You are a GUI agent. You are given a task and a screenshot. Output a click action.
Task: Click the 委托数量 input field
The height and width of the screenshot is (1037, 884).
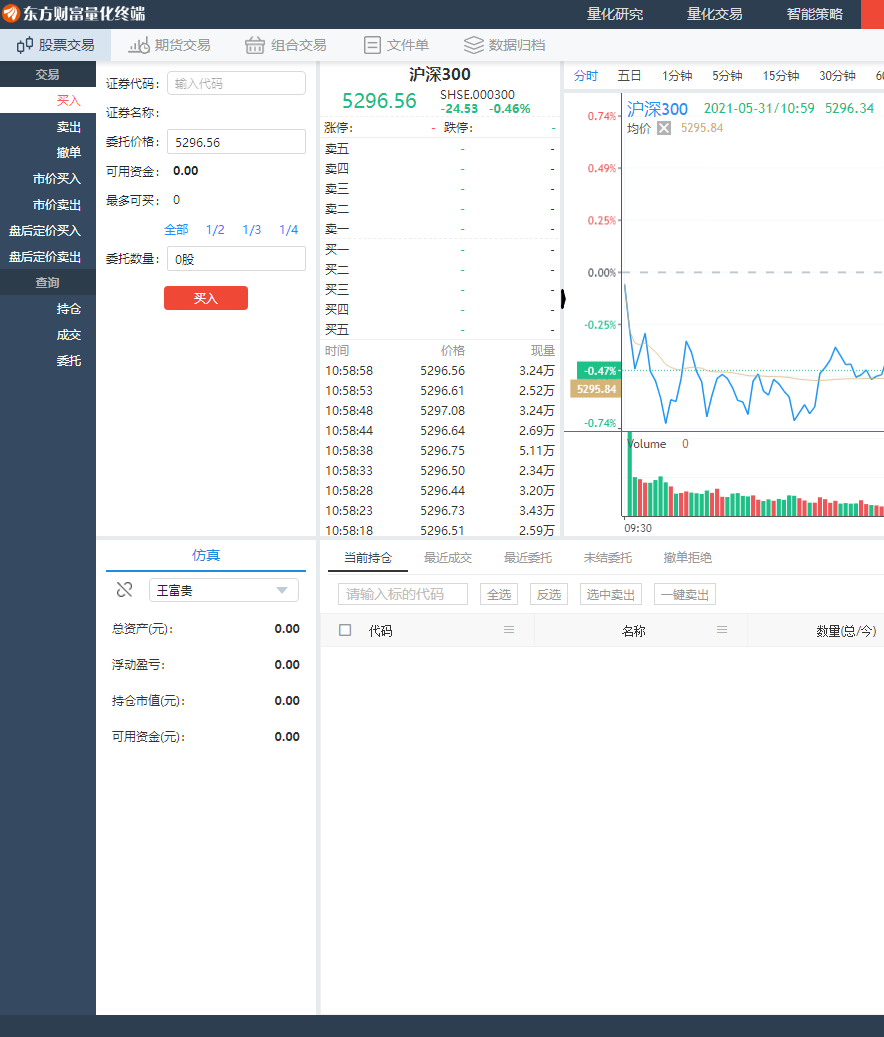click(236, 259)
